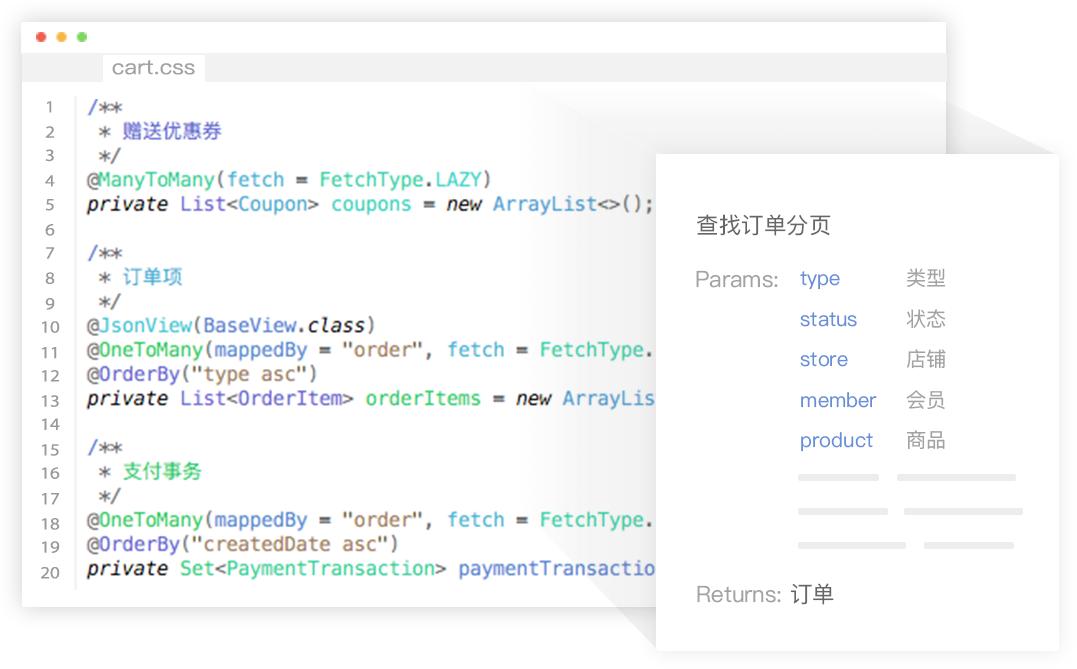
Task: Click the 类型 description next to type
Action: (925, 278)
